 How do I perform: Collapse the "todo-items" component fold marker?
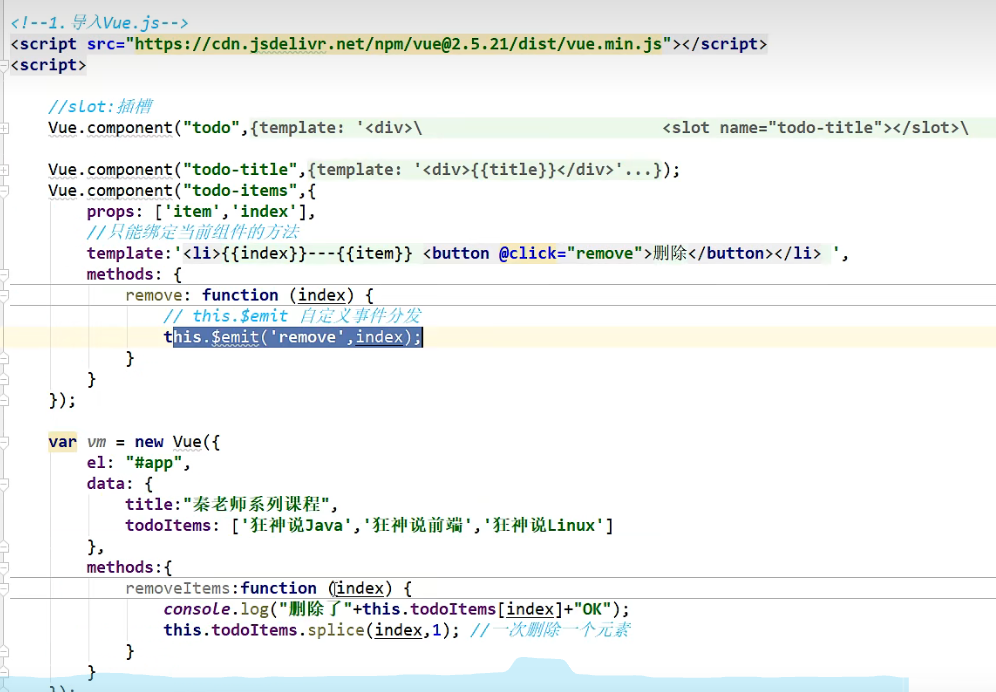coord(4,191)
